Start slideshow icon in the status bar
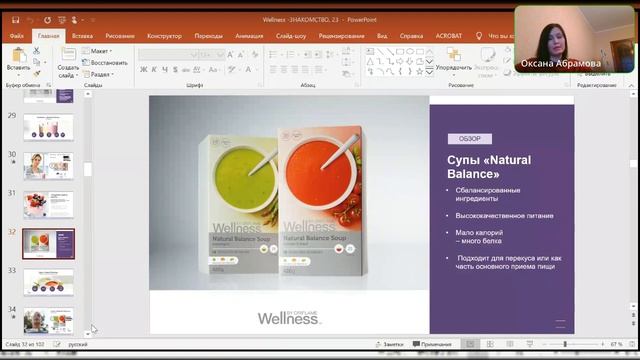The image size is (640, 360). pos(529,344)
